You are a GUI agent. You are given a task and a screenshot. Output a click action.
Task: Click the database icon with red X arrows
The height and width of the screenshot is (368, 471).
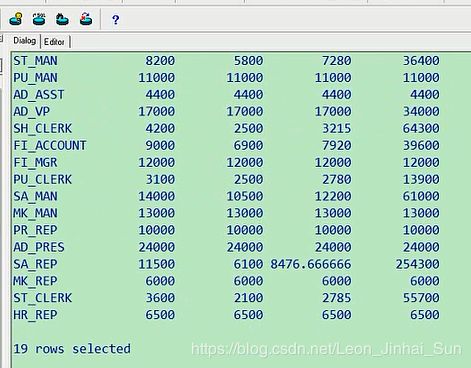pos(86,19)
